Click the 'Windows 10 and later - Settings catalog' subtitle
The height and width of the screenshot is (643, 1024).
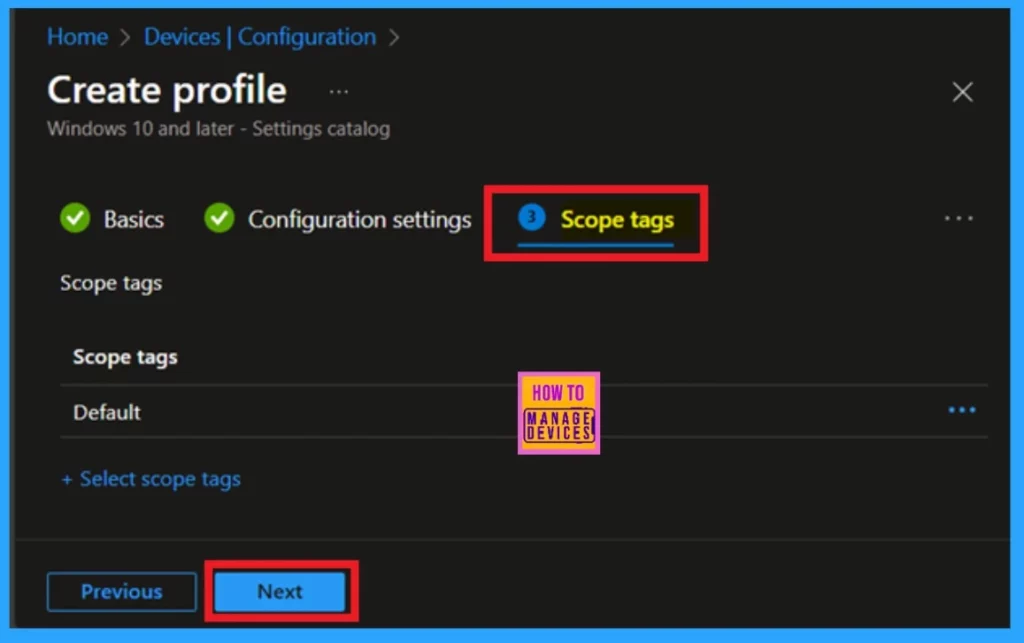coord(218,129)
